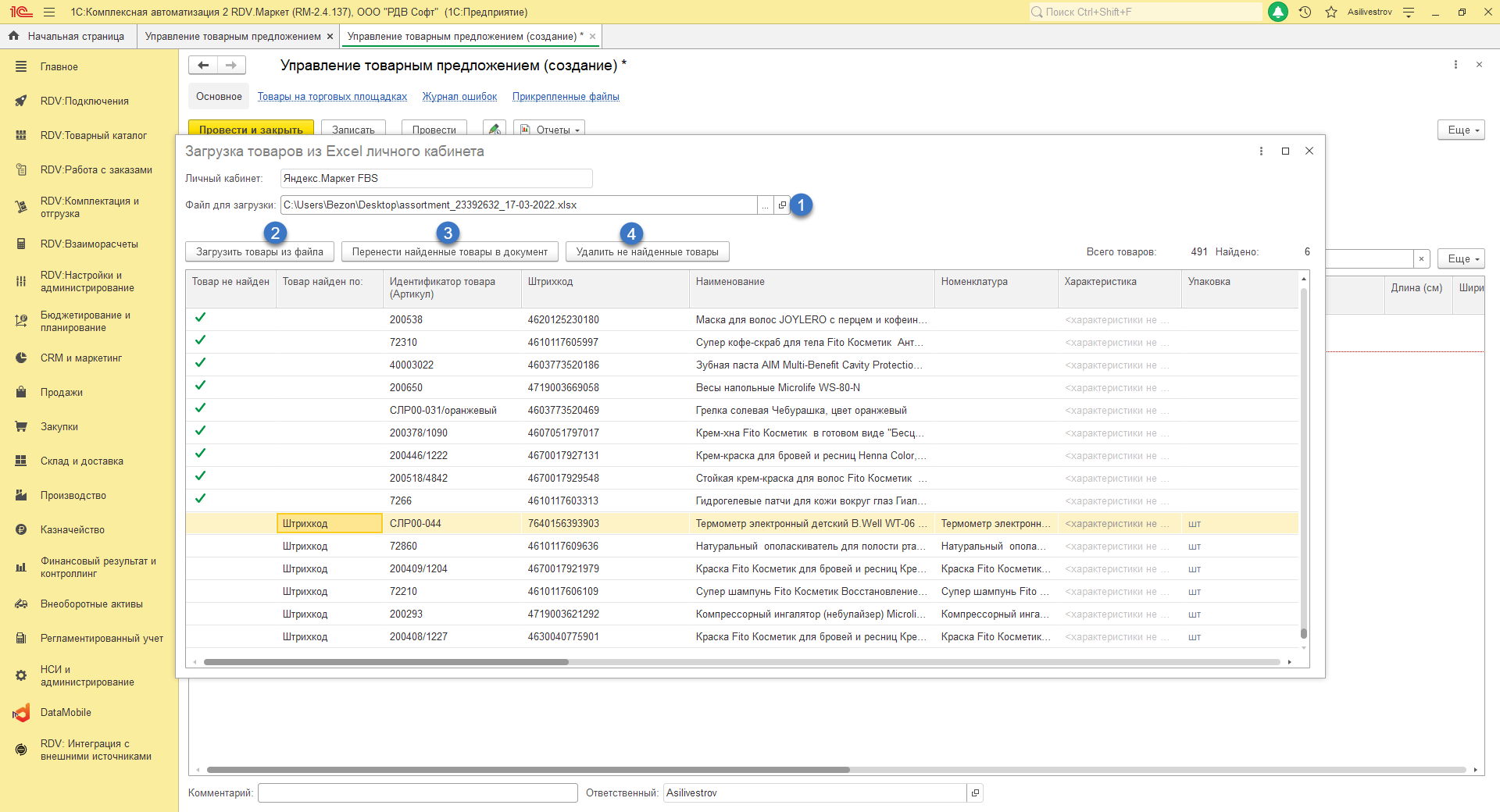The height and width of the screenshot is (812, 1500).
Task: Open DataMobile section in sidebar
Action: pyautogui.click(x=66, y=713)
